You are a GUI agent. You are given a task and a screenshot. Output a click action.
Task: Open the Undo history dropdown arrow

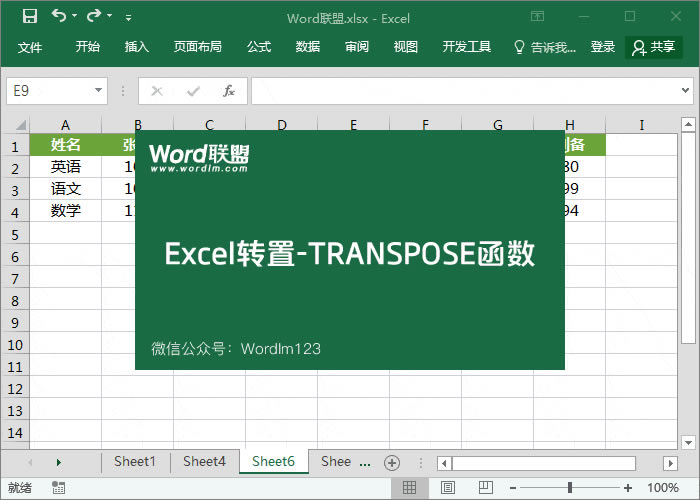click(75, 16)
